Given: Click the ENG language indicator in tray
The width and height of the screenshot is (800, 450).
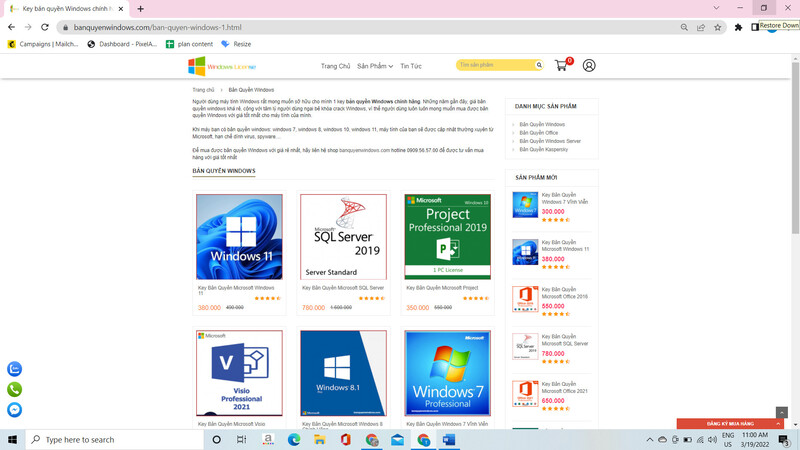Looking at the screenshot, I should click(728, 435).
